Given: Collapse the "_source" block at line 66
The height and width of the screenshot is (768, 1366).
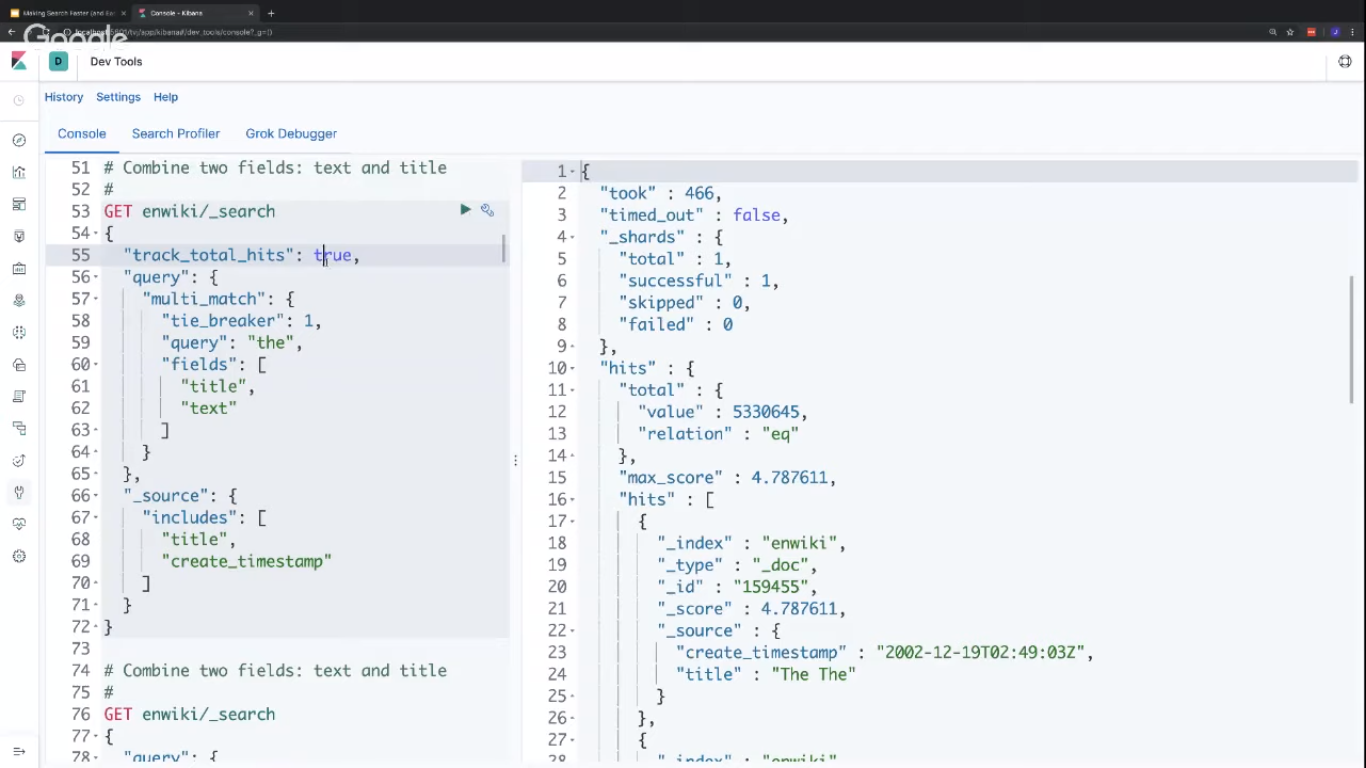Looking at the screenshot, I should point(96,496).
